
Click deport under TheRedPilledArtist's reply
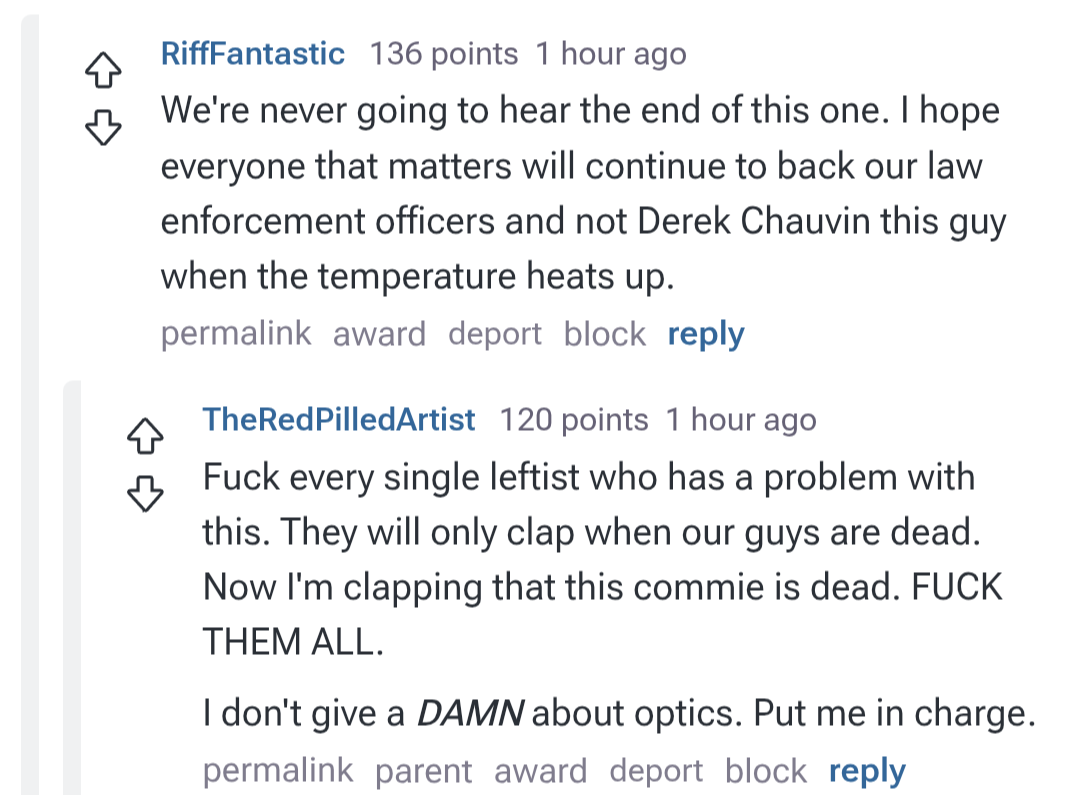pyautogui.click(x=655, y=771)
